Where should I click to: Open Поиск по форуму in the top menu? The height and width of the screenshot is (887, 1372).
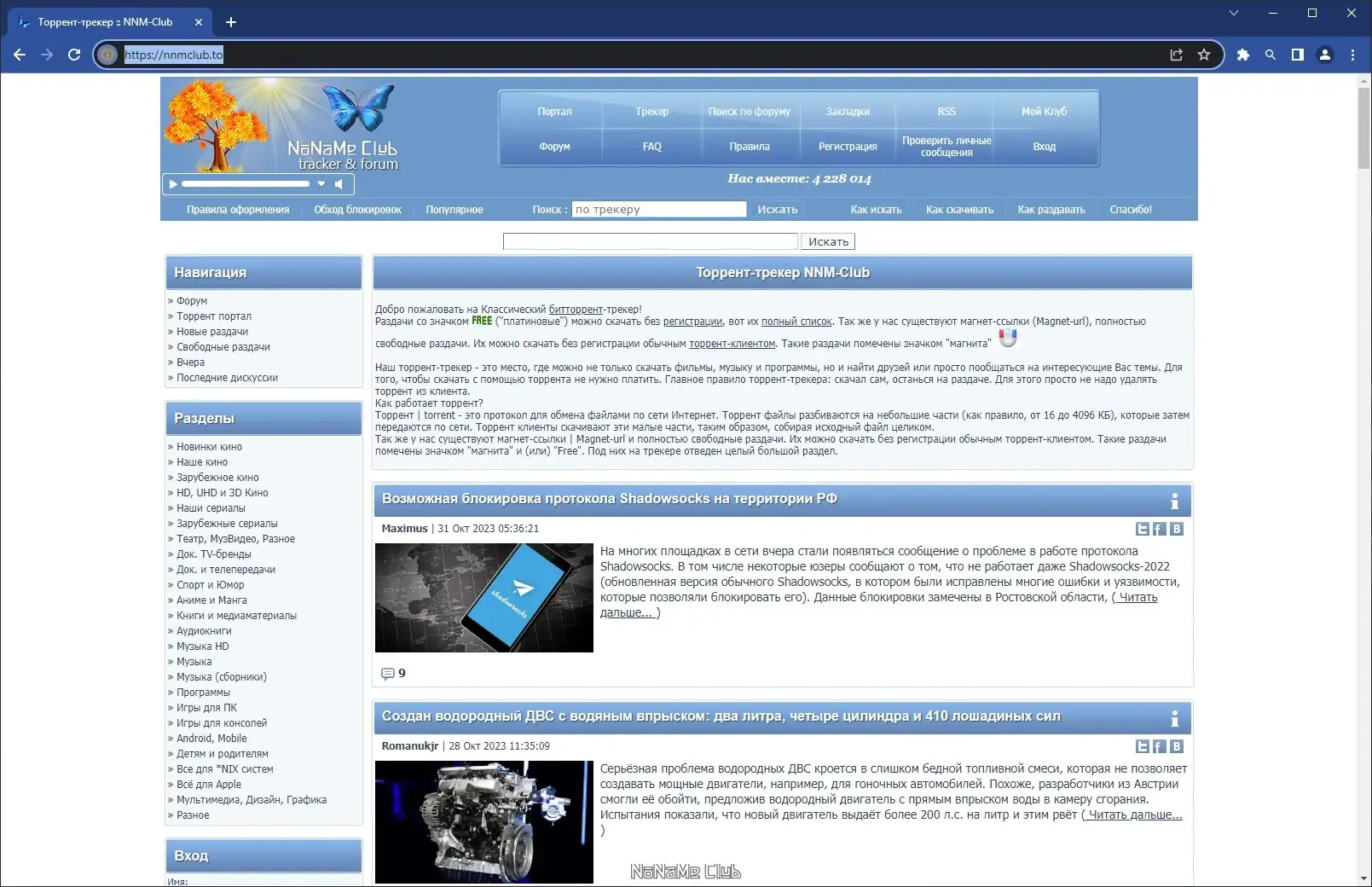(x=750, y=112)
